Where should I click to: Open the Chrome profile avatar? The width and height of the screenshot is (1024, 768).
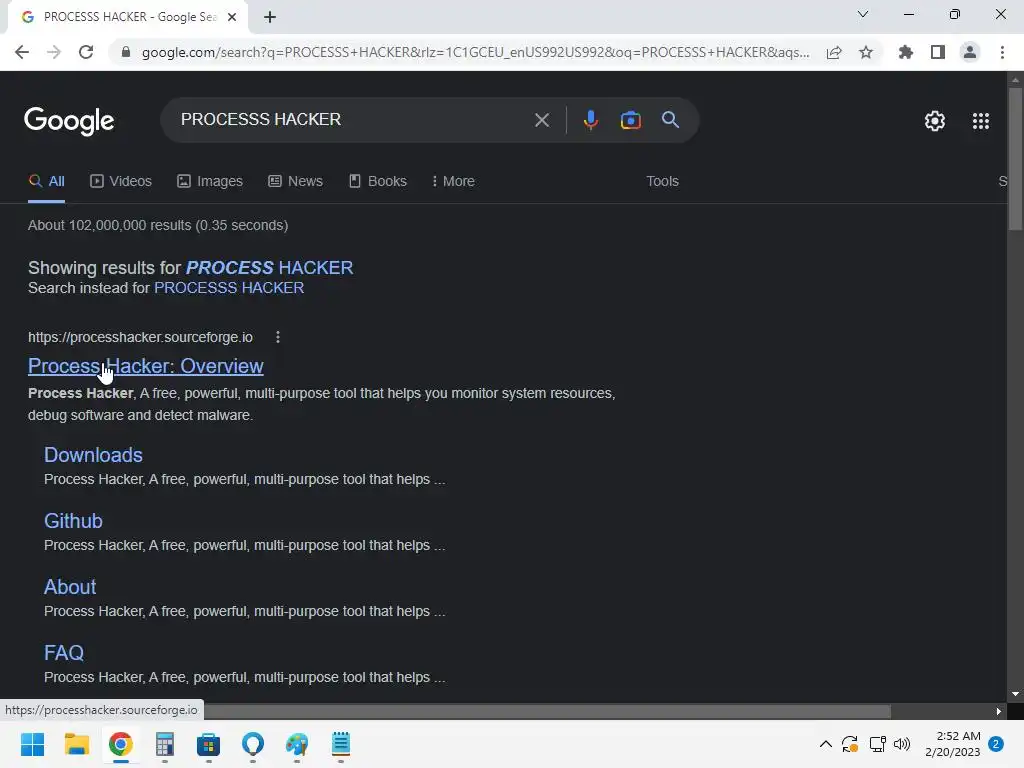tap(970, 52)
